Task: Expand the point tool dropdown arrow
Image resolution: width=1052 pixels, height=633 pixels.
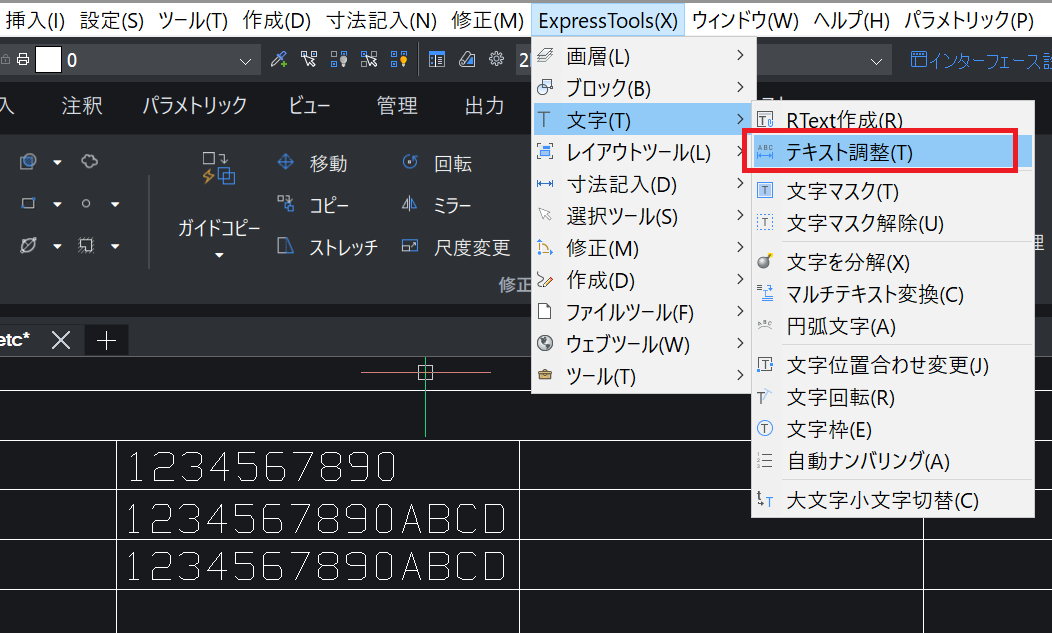Action: click(115, 204)
